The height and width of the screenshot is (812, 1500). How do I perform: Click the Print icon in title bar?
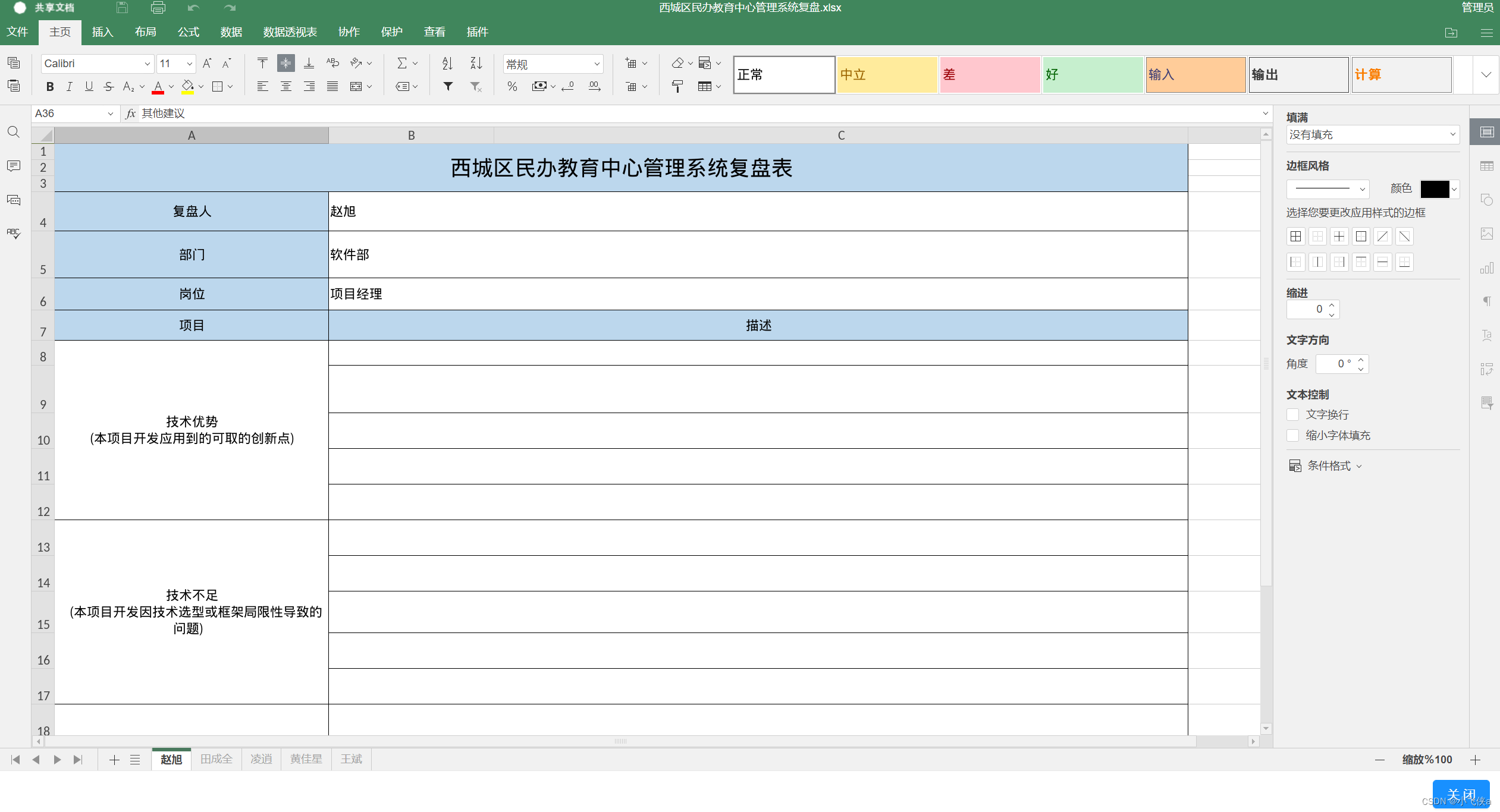pos(158,8)
